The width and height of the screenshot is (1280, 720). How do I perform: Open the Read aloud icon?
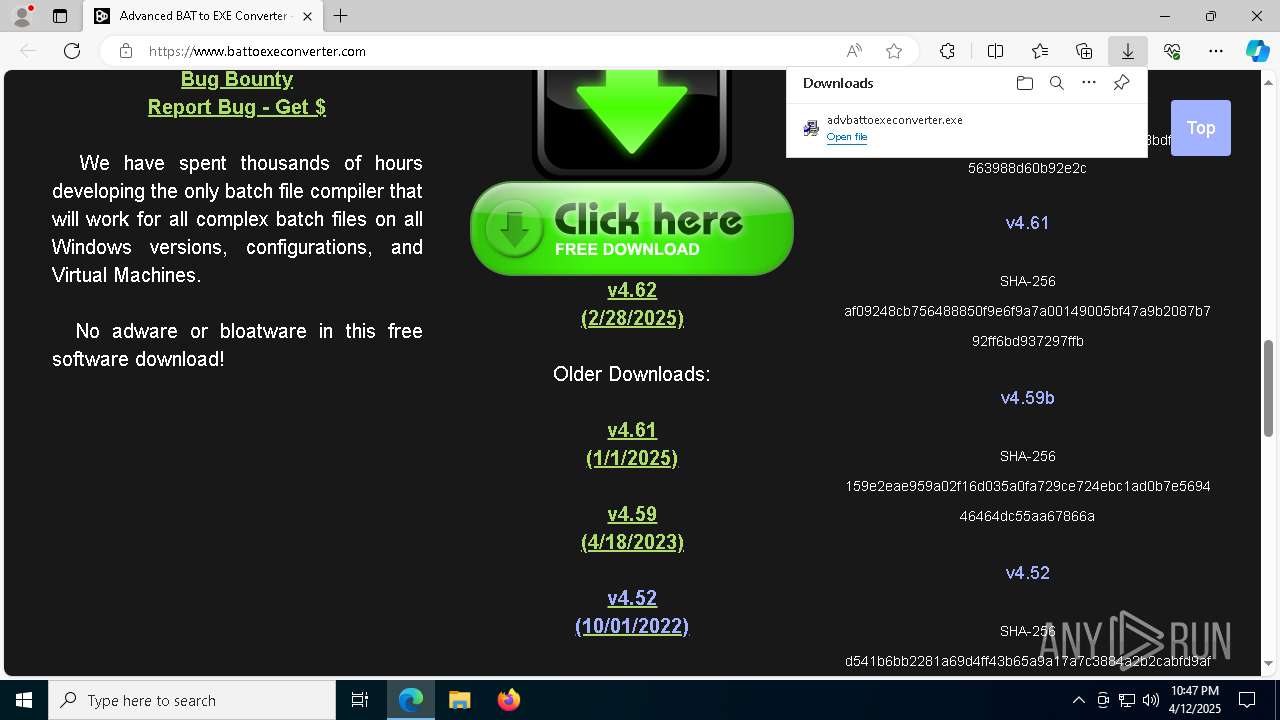click(x=854, y=51)
